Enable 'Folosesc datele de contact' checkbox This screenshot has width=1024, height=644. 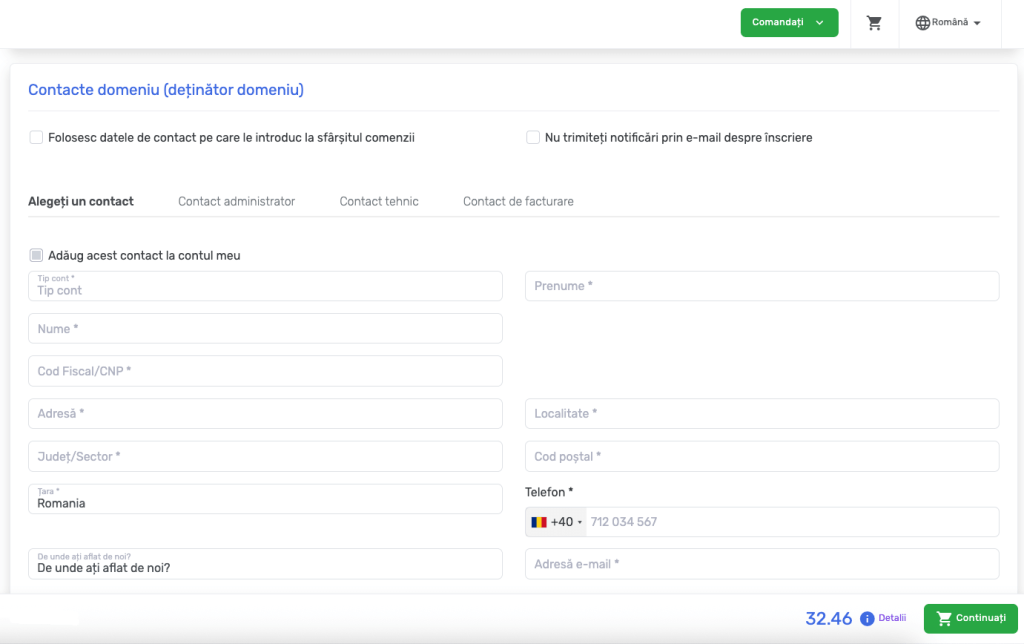coord(36,137)
